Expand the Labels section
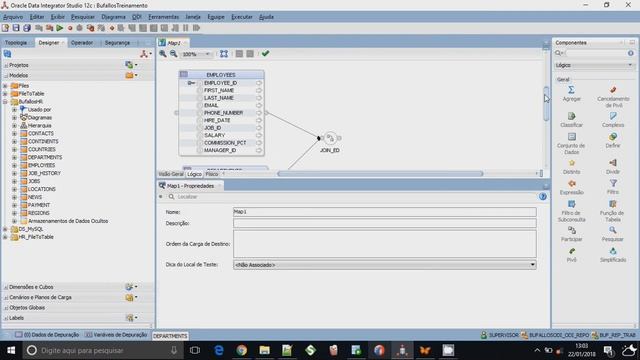Screen dimensions: 640x360 click(6, 318)
